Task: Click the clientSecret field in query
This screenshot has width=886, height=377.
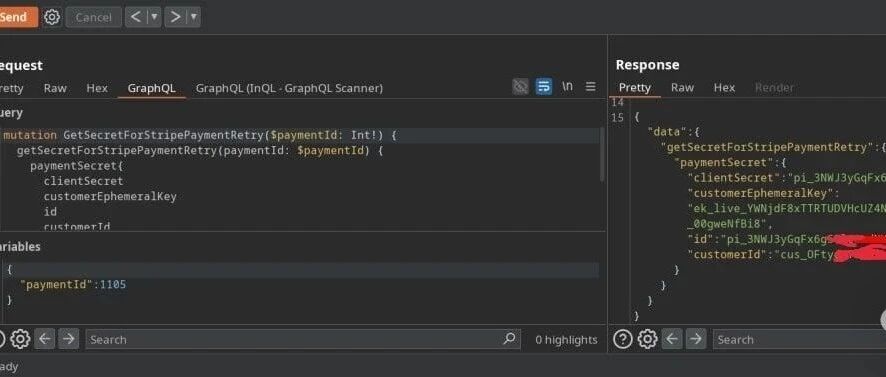Action: coord(83,181)
